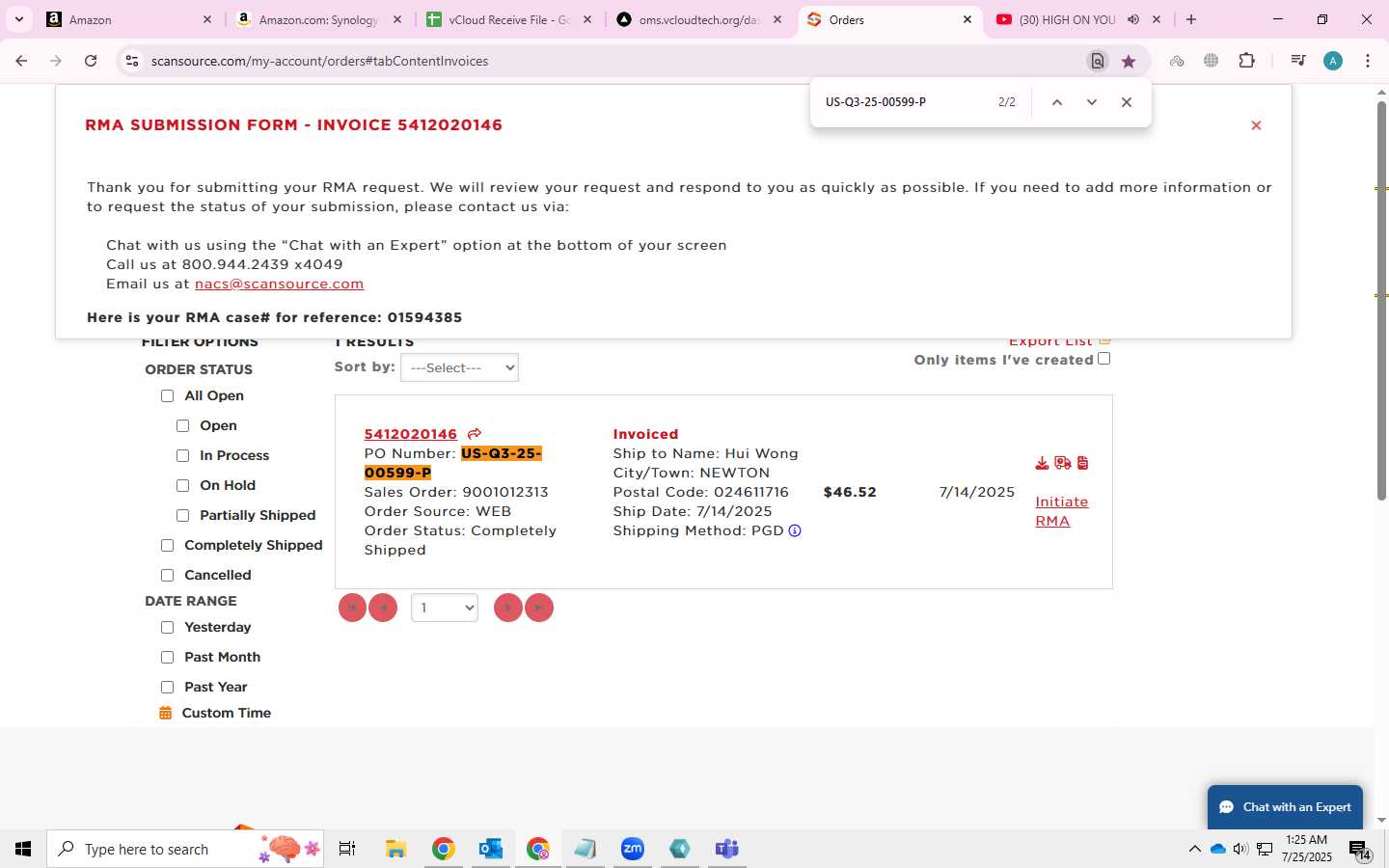Enable the Completely Shipped filter

pos(168,545)
